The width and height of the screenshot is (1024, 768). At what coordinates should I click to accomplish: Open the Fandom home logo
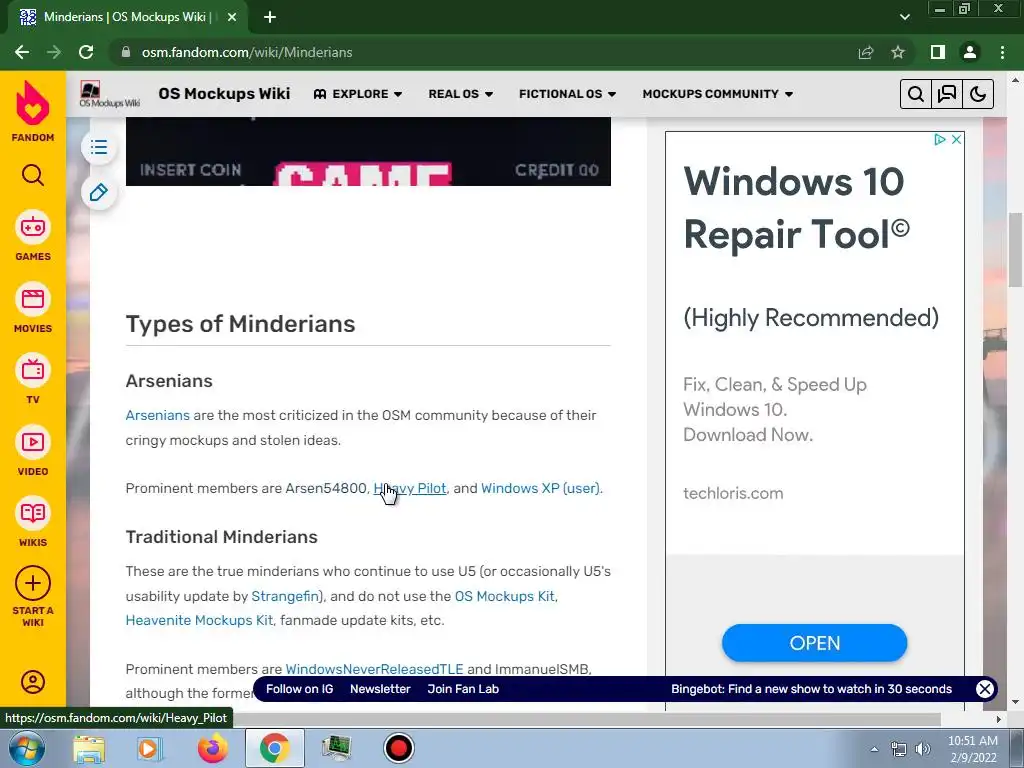click(x=33, y=111)
